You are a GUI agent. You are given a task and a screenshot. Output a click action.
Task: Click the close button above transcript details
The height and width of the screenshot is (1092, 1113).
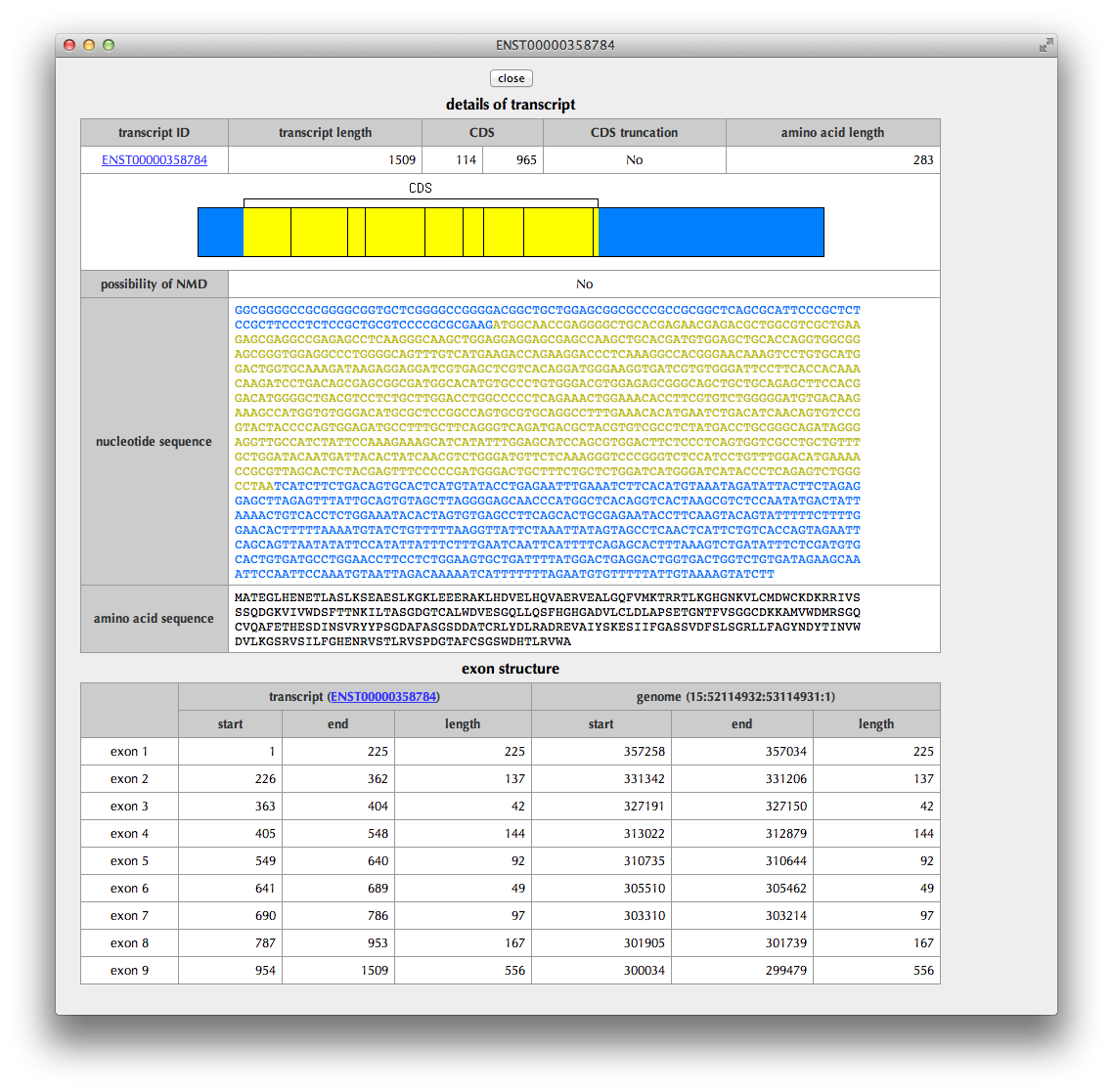click(511, 78)
